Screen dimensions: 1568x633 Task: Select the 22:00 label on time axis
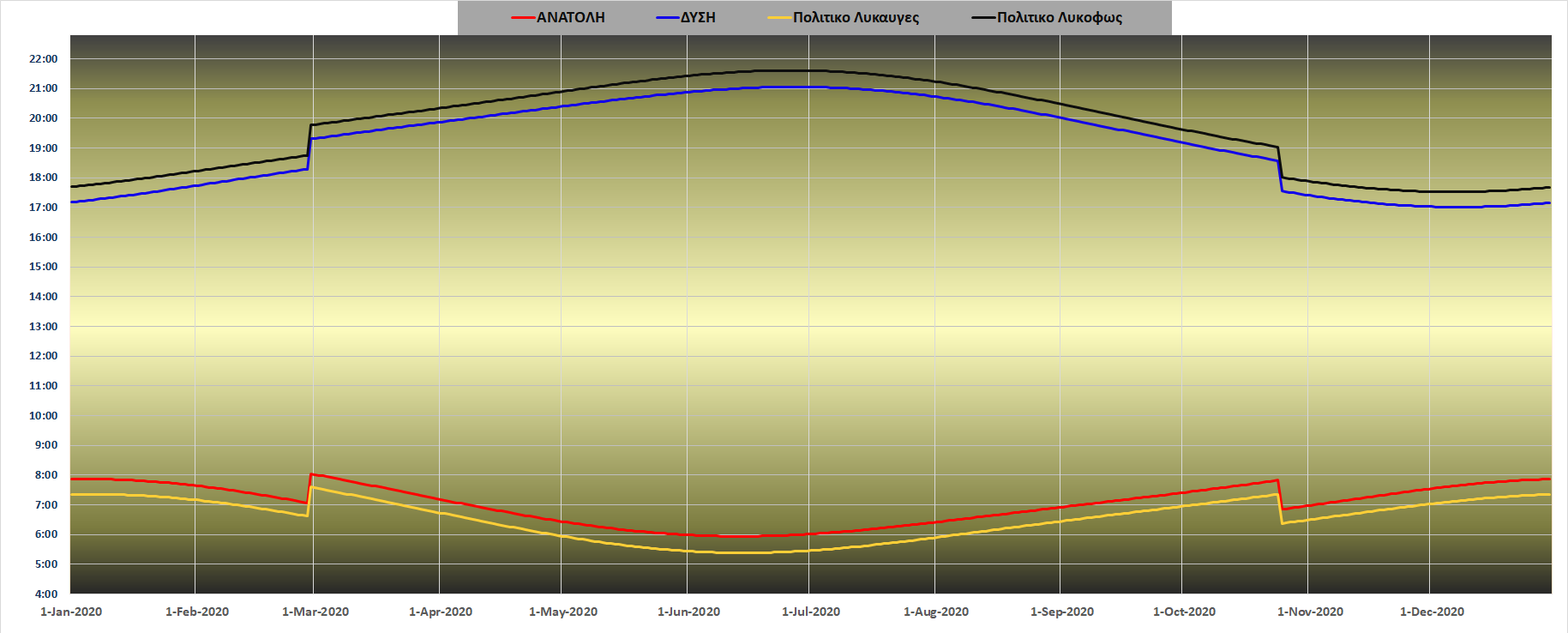(44, 59)
